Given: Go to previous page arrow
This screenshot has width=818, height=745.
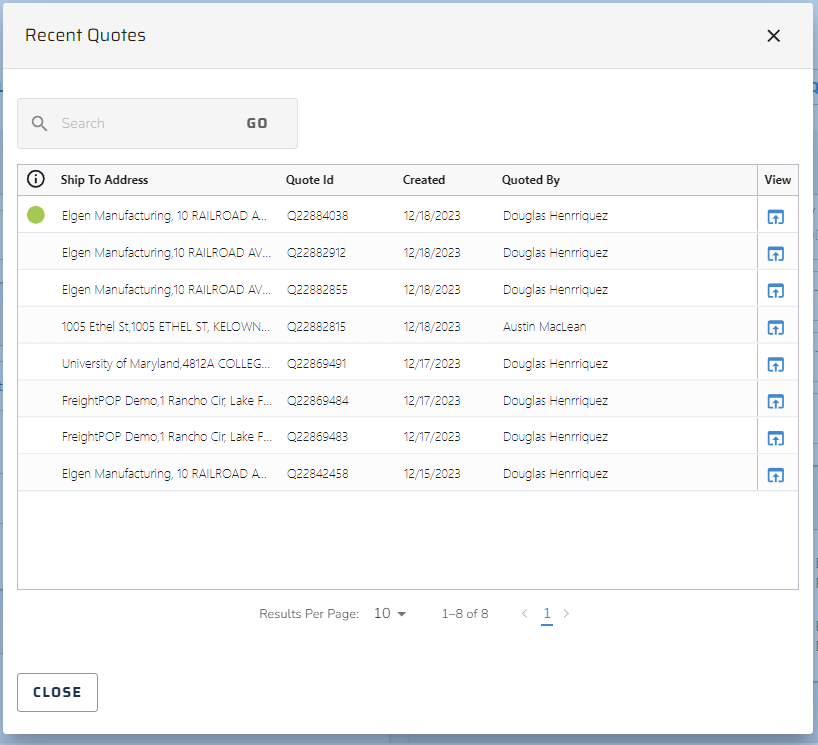Looking at the screenshot, I should click(x=525, y=614).
